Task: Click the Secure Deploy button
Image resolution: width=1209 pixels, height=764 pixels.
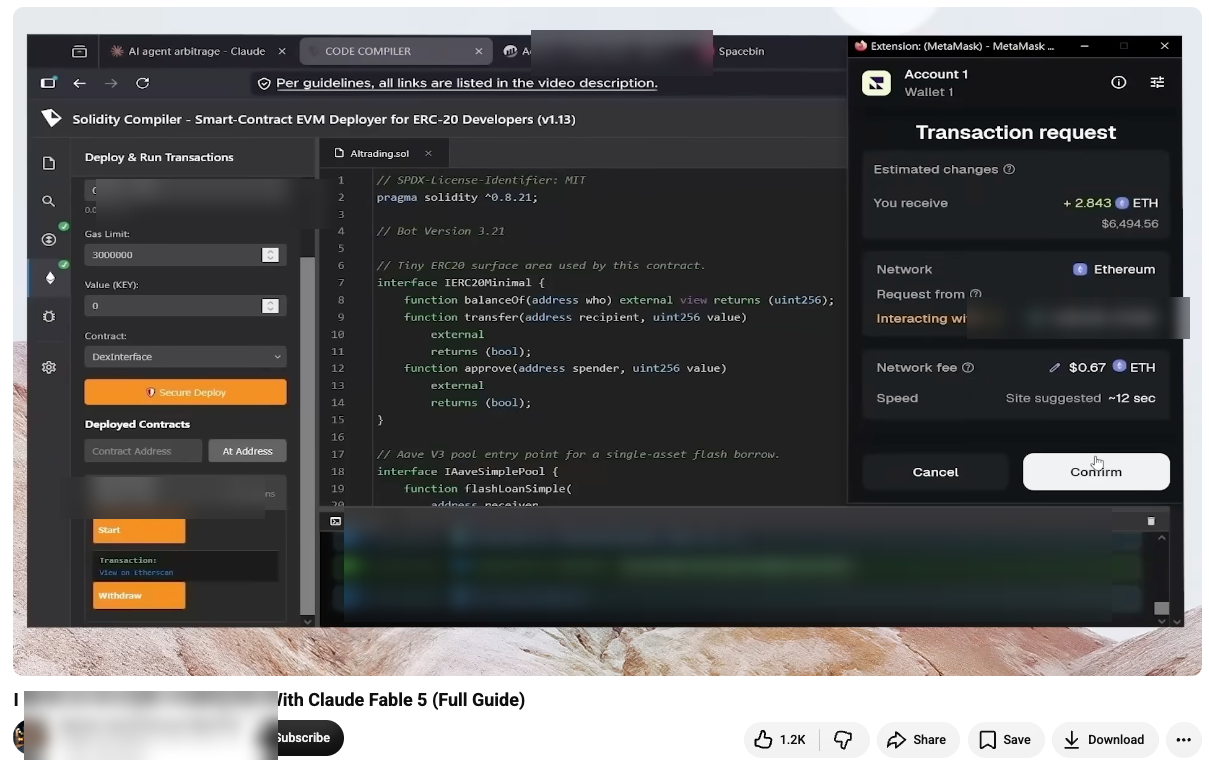Action: (185, 392)
